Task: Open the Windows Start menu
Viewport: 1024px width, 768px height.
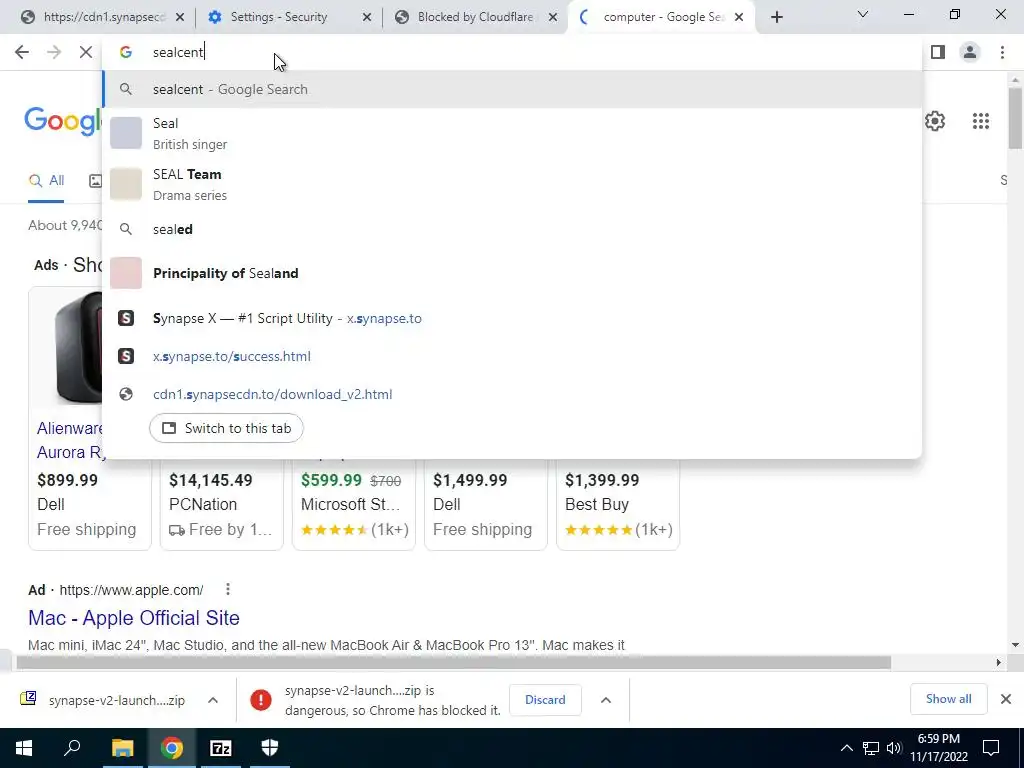Action: 24,748
